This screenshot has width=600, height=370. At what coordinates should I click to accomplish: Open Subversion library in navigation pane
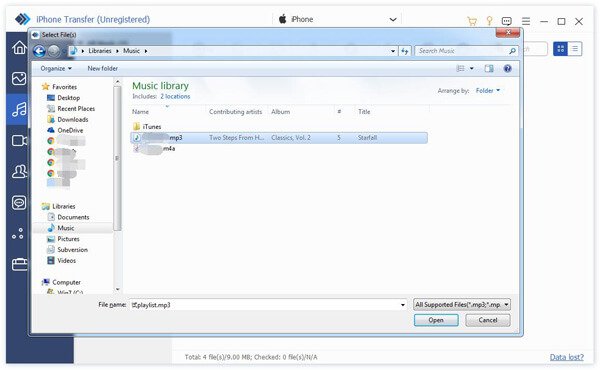[x=67, y=250]
